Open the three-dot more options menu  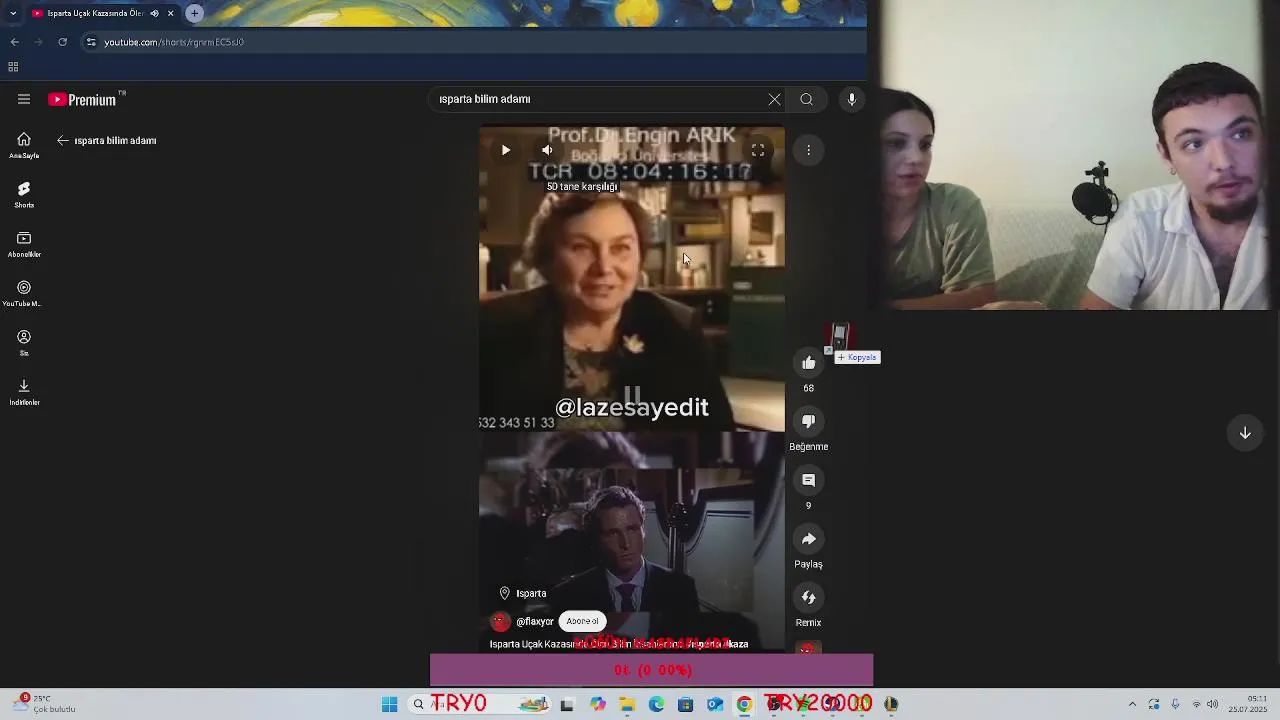coord(808,150)
